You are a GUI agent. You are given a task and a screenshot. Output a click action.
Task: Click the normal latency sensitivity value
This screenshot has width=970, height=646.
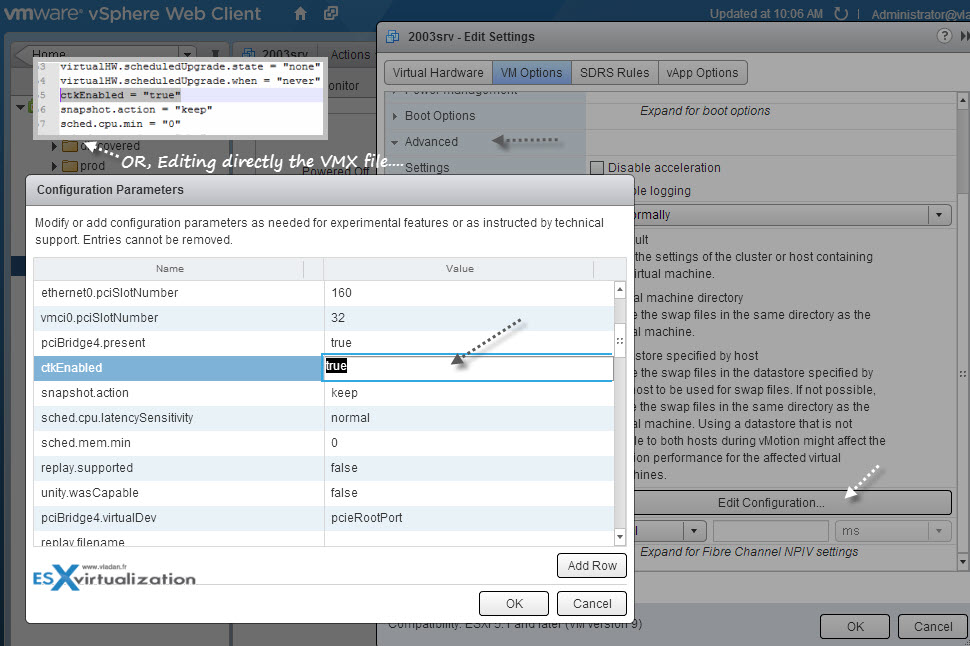pyautogui.click(x=350, y=418)
